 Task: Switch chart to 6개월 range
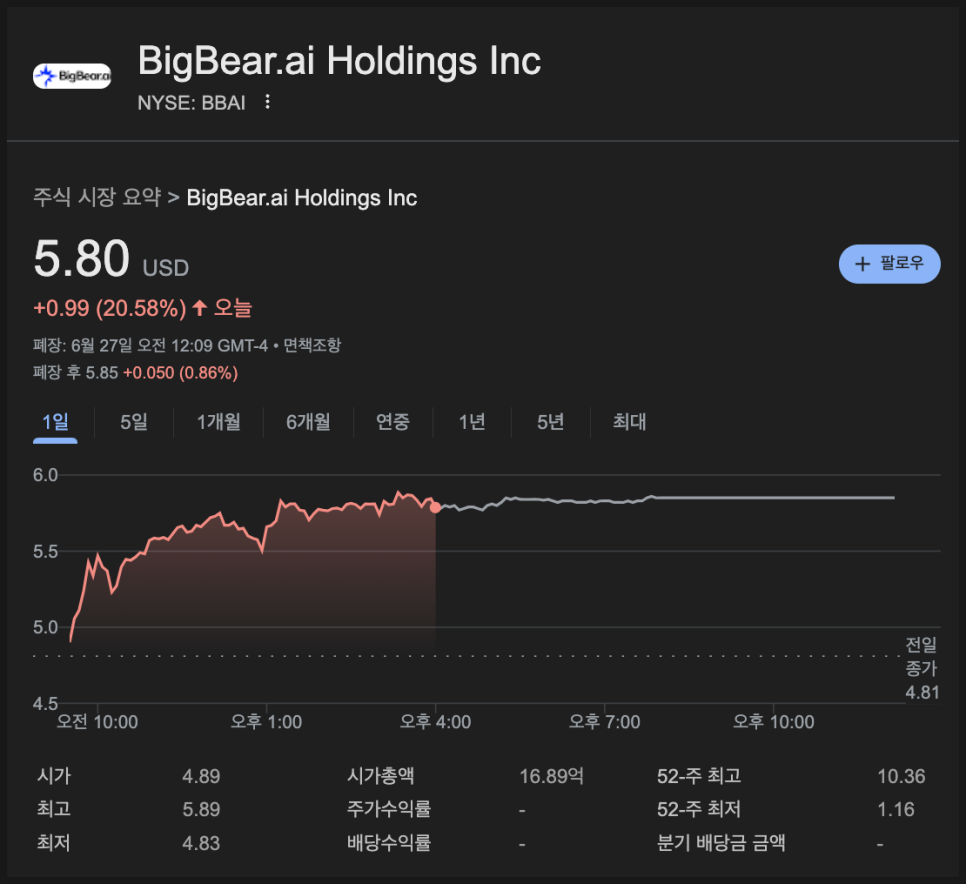click(x=308, y=422)
